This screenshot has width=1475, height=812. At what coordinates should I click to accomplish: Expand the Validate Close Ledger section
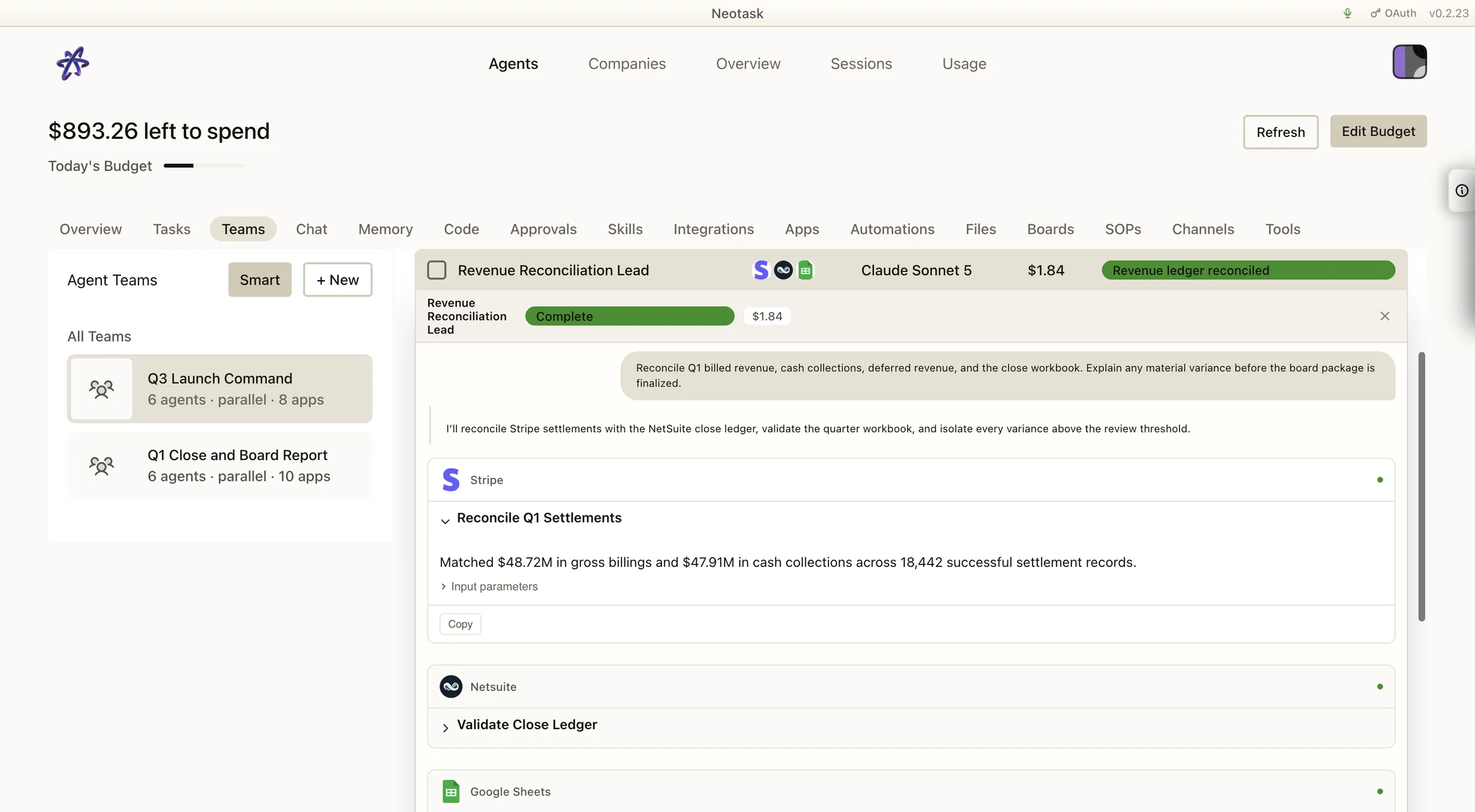pos(446,727)
